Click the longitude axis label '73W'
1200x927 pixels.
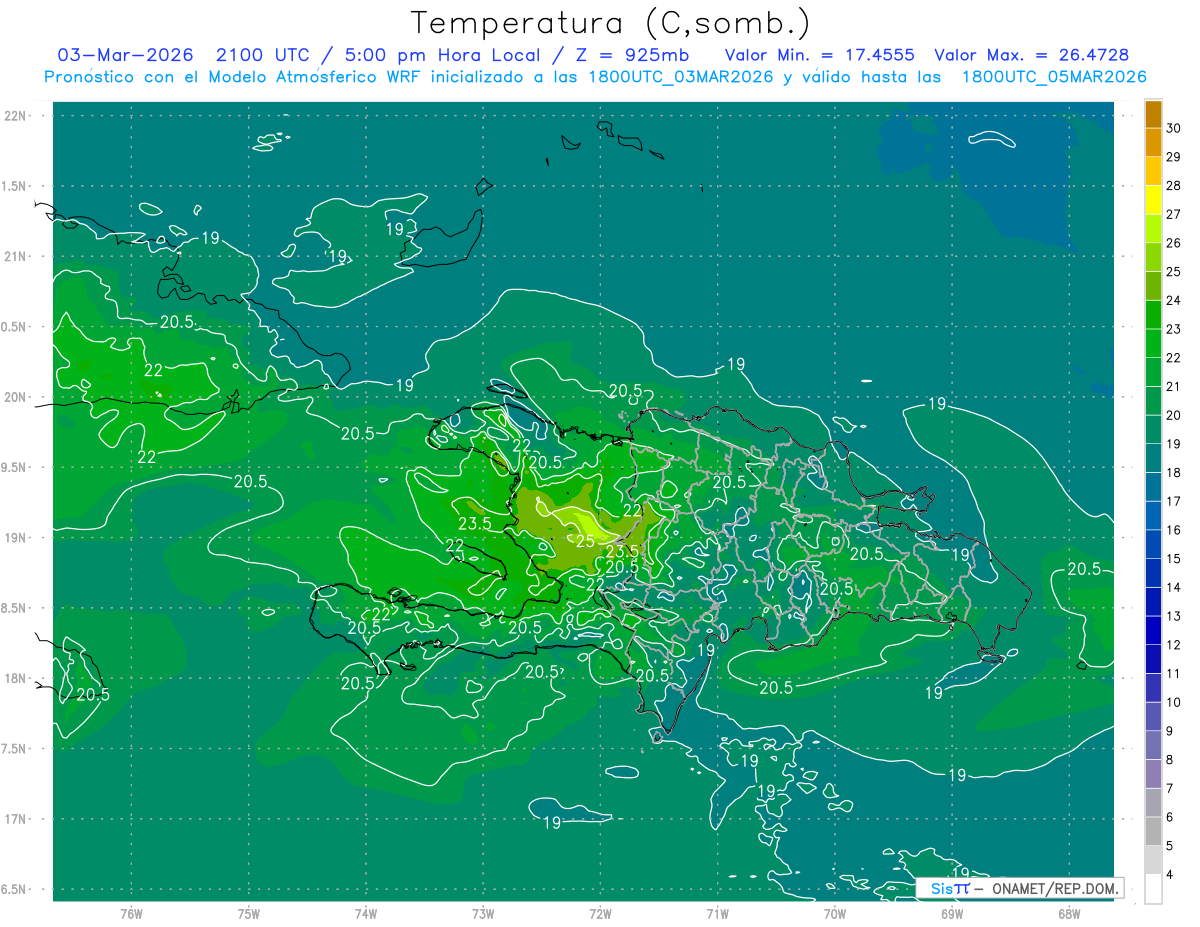pyautogui.click(x=483, y=914)
